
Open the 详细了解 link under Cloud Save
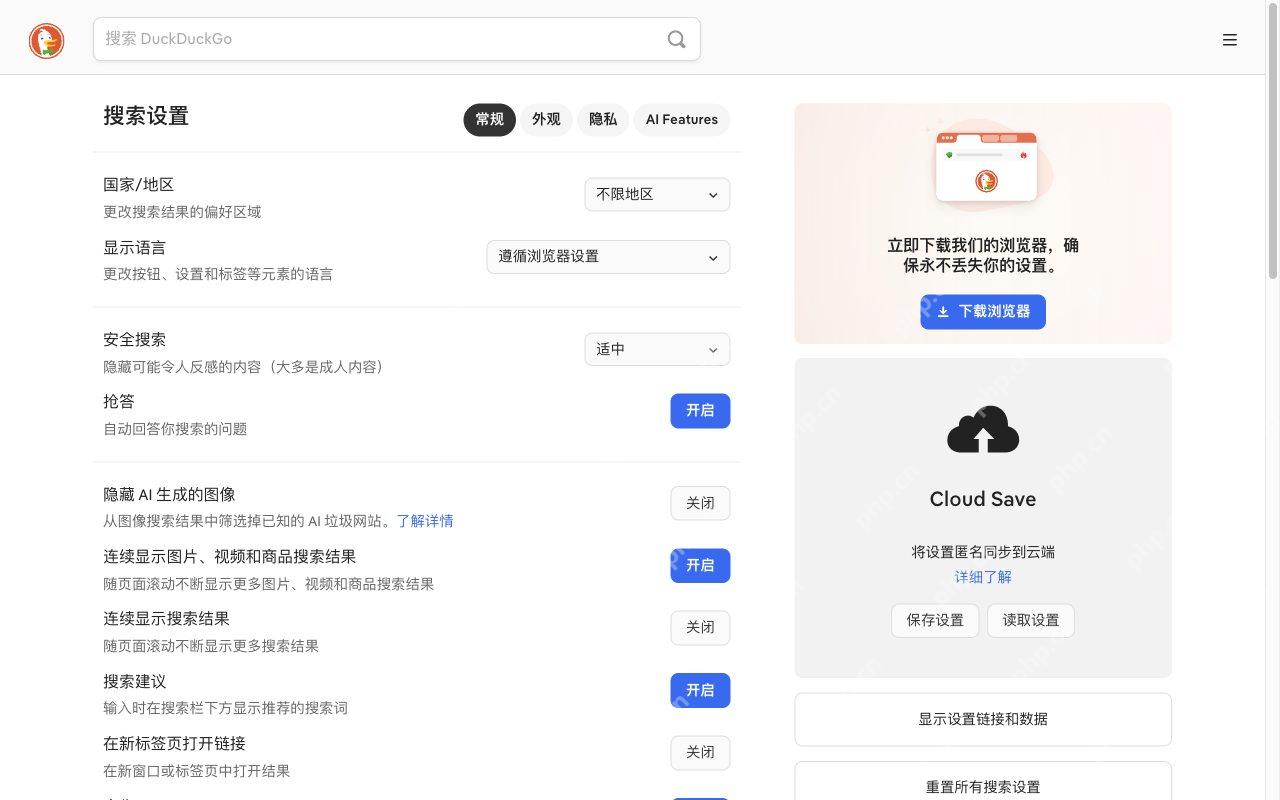(x=983, y=577)
